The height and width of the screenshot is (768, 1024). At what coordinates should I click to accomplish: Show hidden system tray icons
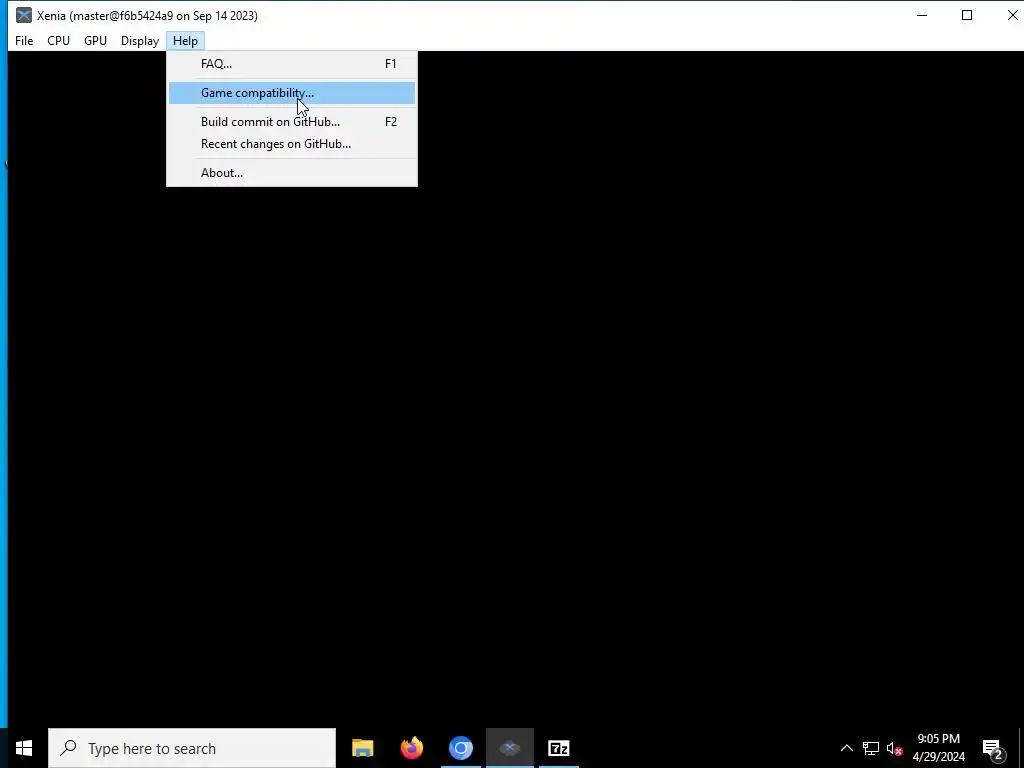tap(846, 748)
